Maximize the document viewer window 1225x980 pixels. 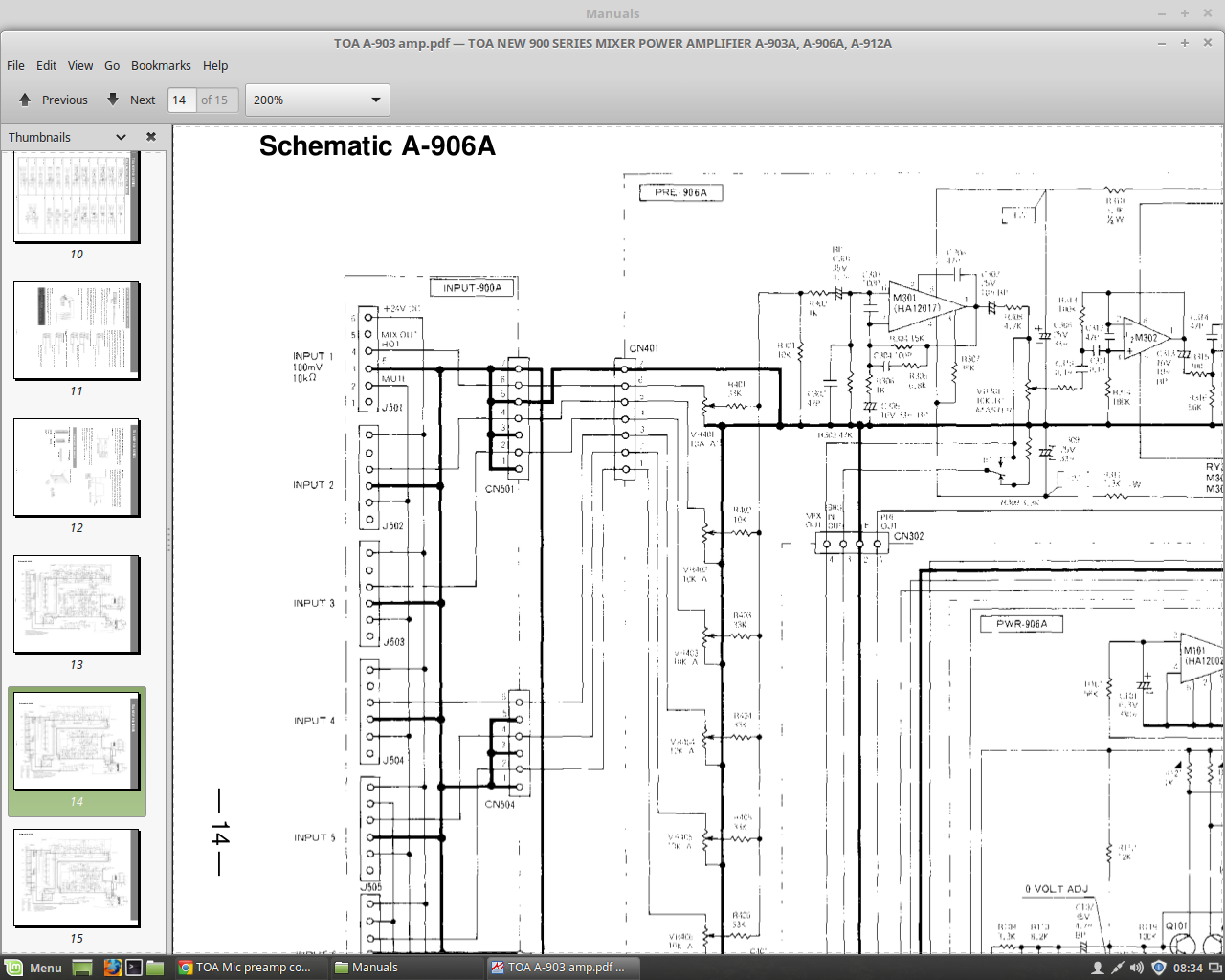(1185, 43)
